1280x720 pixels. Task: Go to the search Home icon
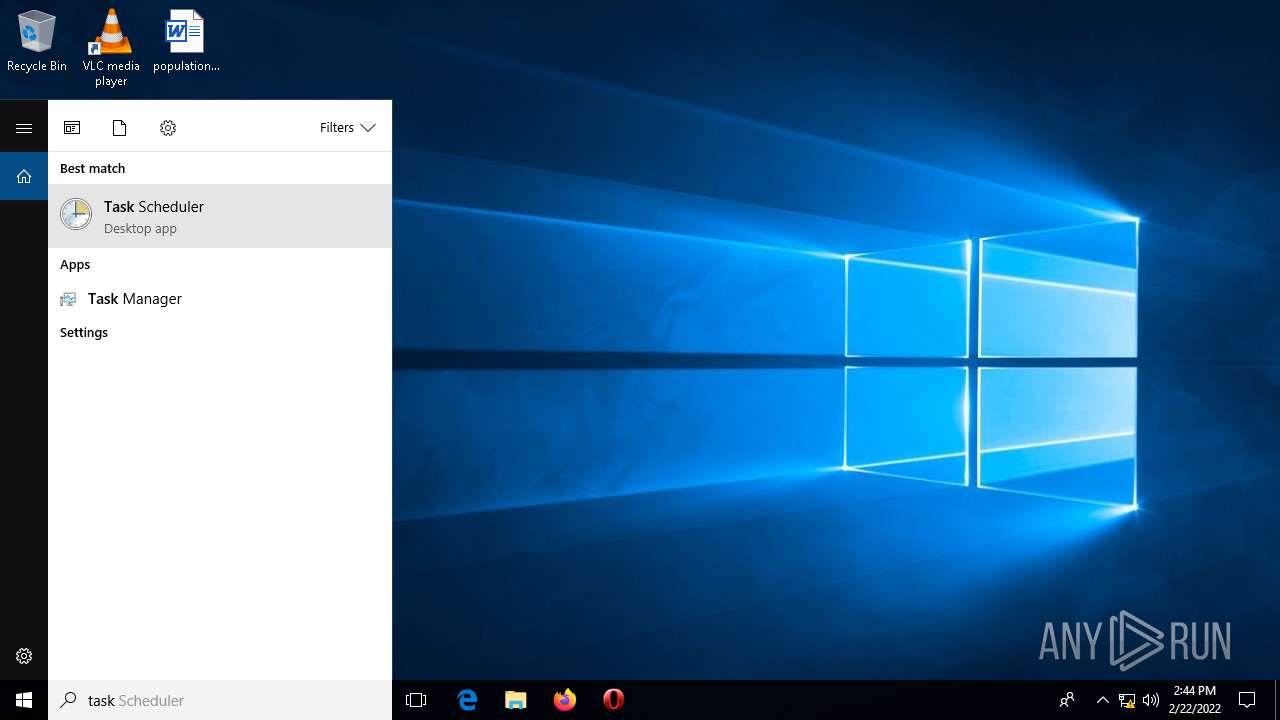click(x=24, y=176)
